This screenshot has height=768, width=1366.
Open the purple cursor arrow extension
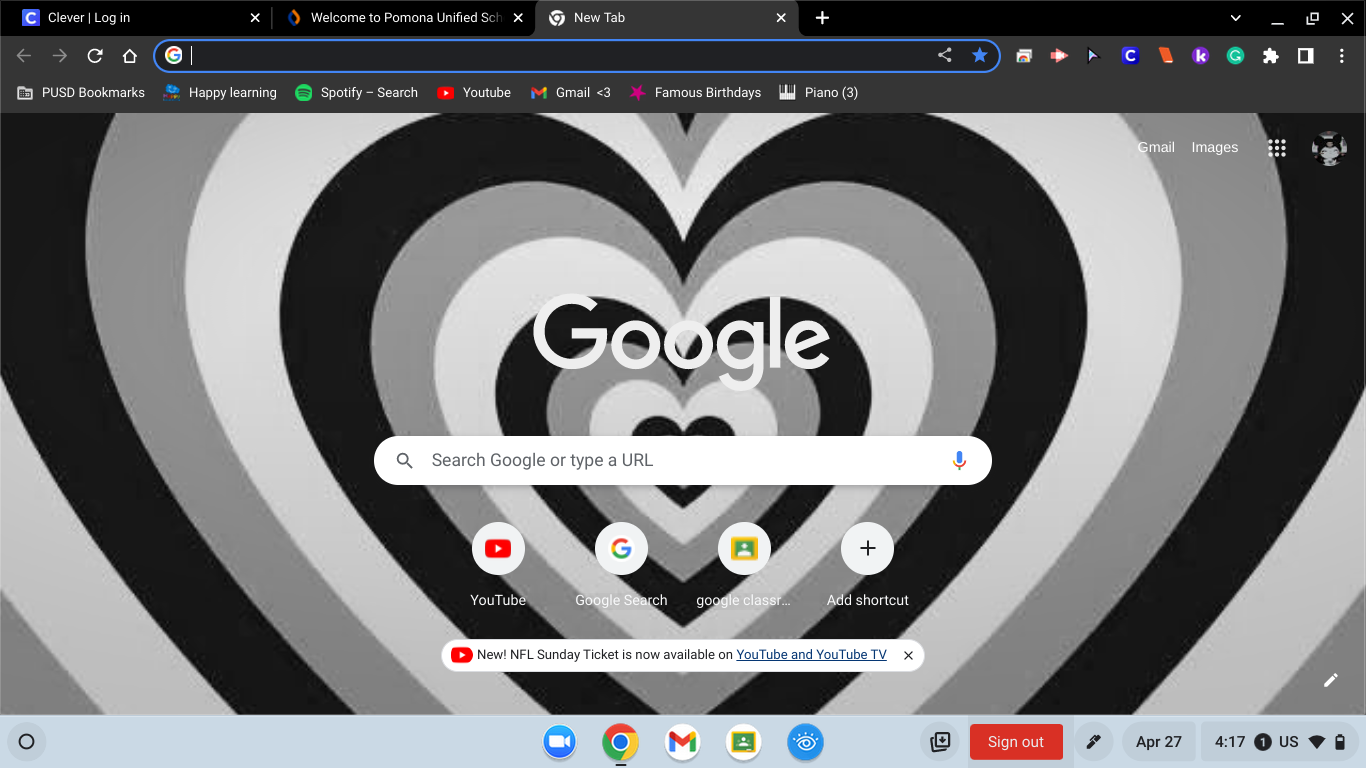[x=1094, y=56]
